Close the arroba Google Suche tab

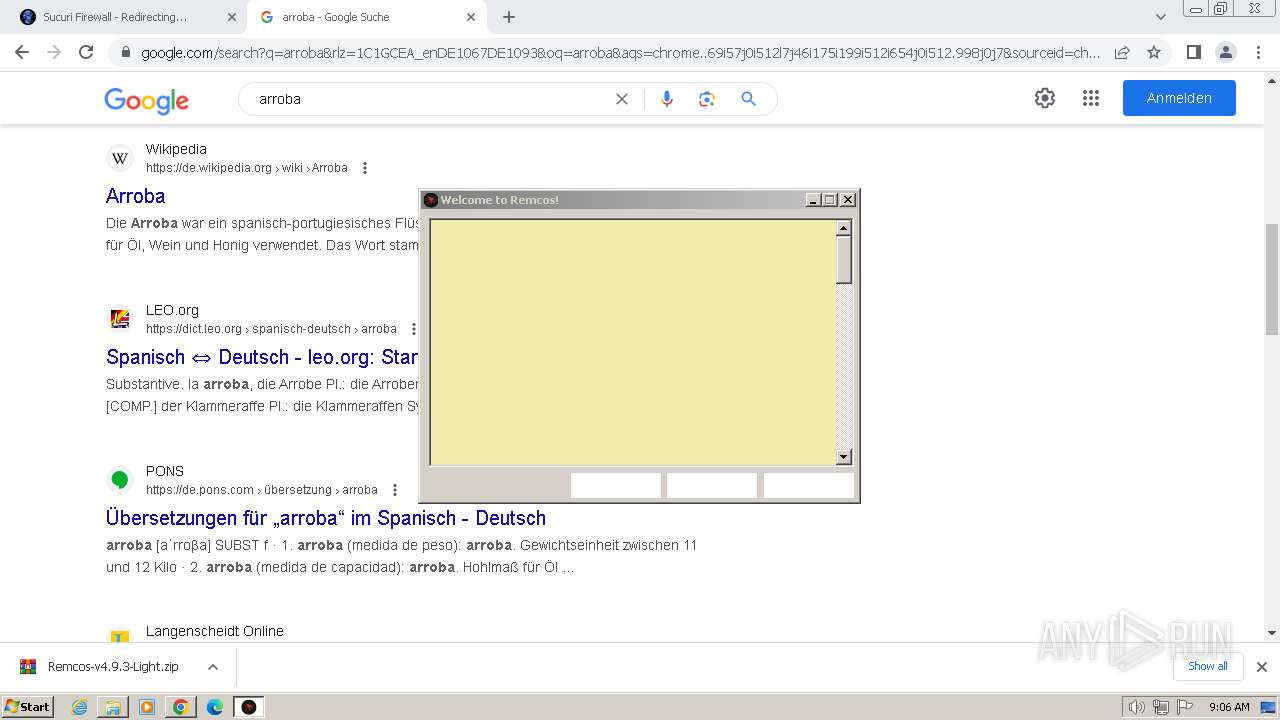coord(471,17)
